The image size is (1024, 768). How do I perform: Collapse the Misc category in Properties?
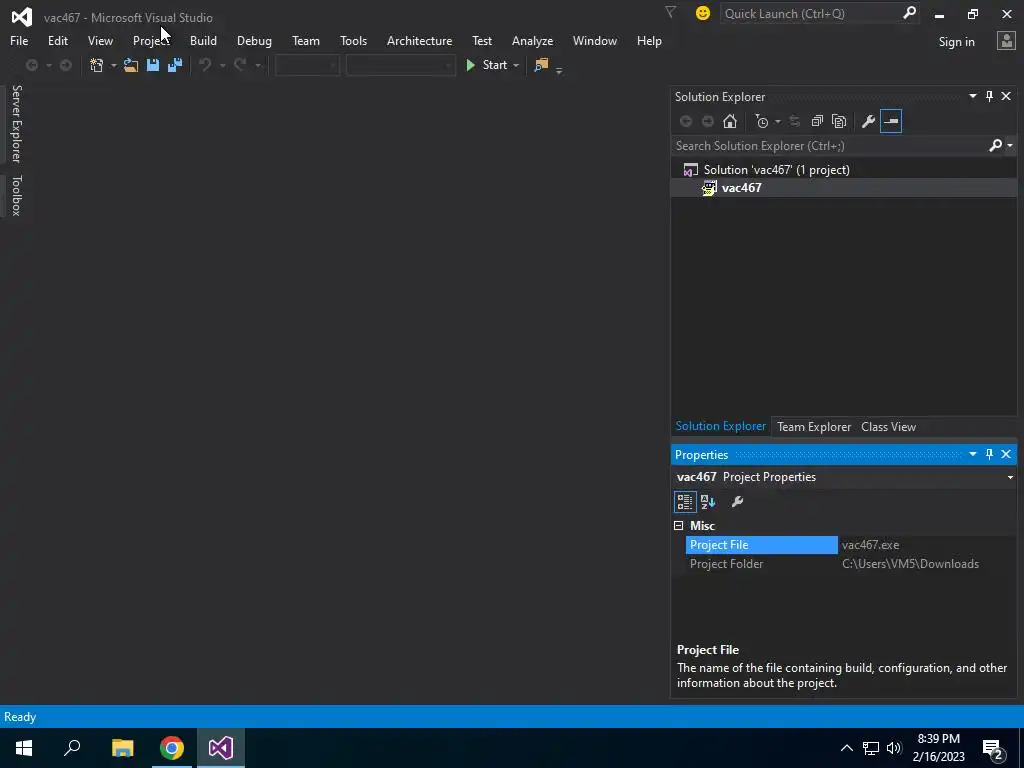[x=679, y=526]
